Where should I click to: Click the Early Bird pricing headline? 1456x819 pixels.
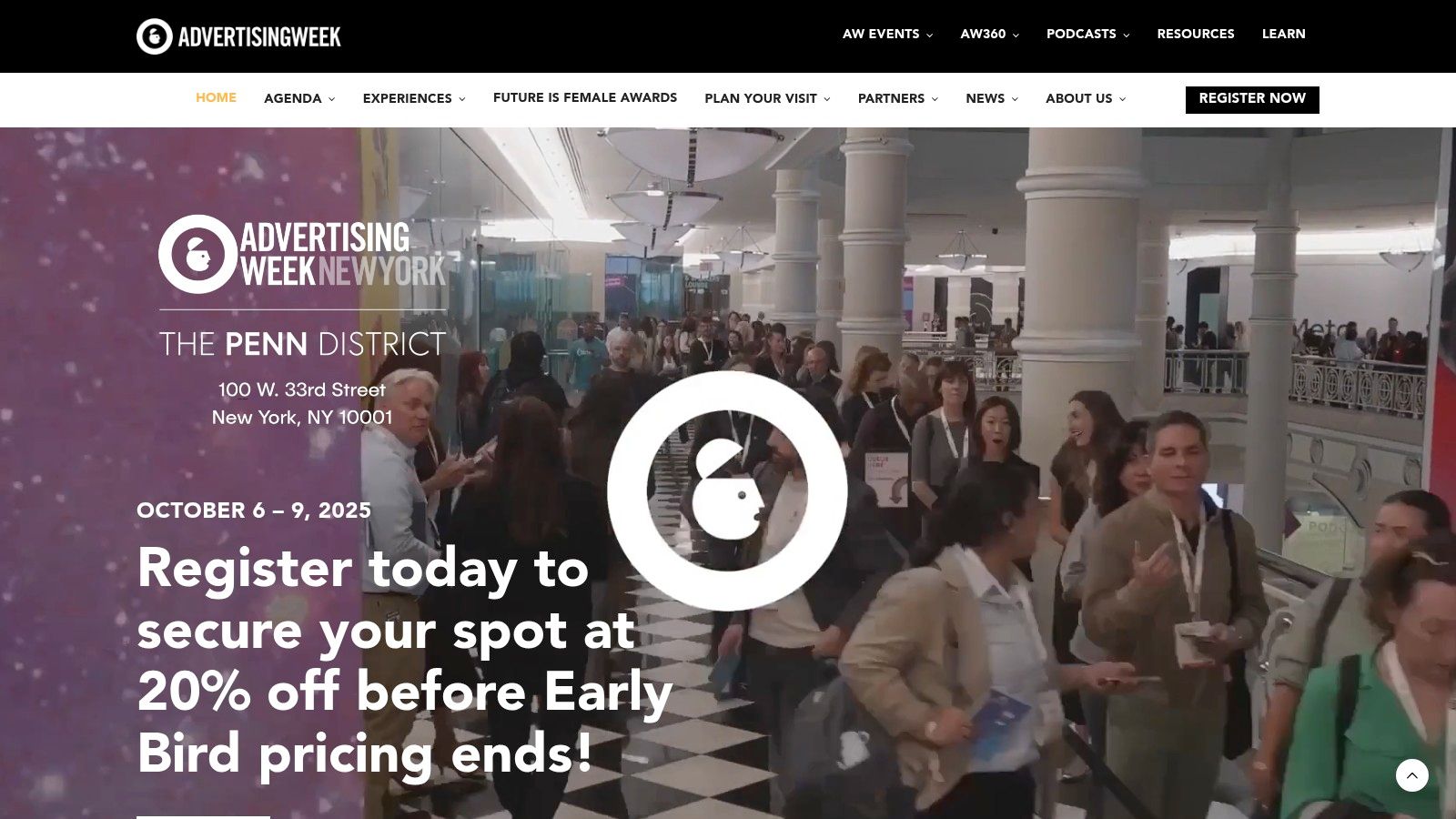405,661
